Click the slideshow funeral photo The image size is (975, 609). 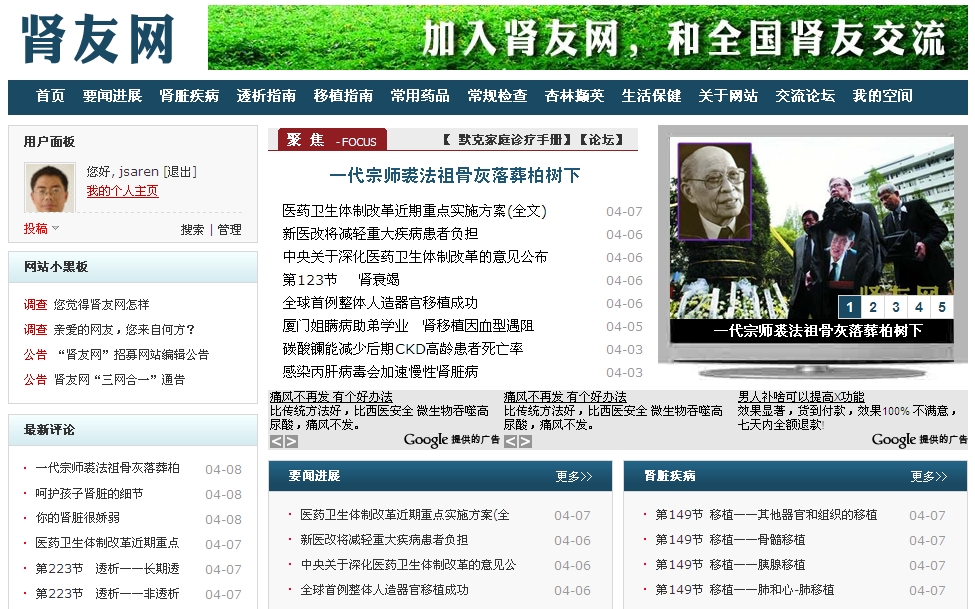point(811,227)
